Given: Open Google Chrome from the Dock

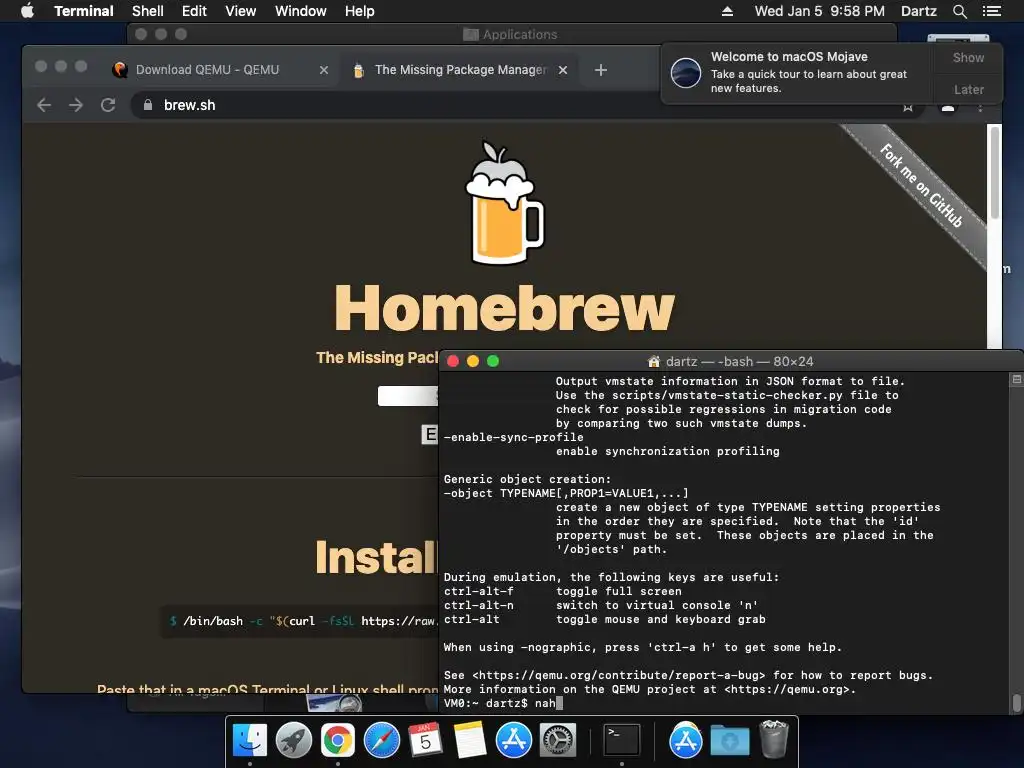Looking at the screenshot, I should pos(337,741).
